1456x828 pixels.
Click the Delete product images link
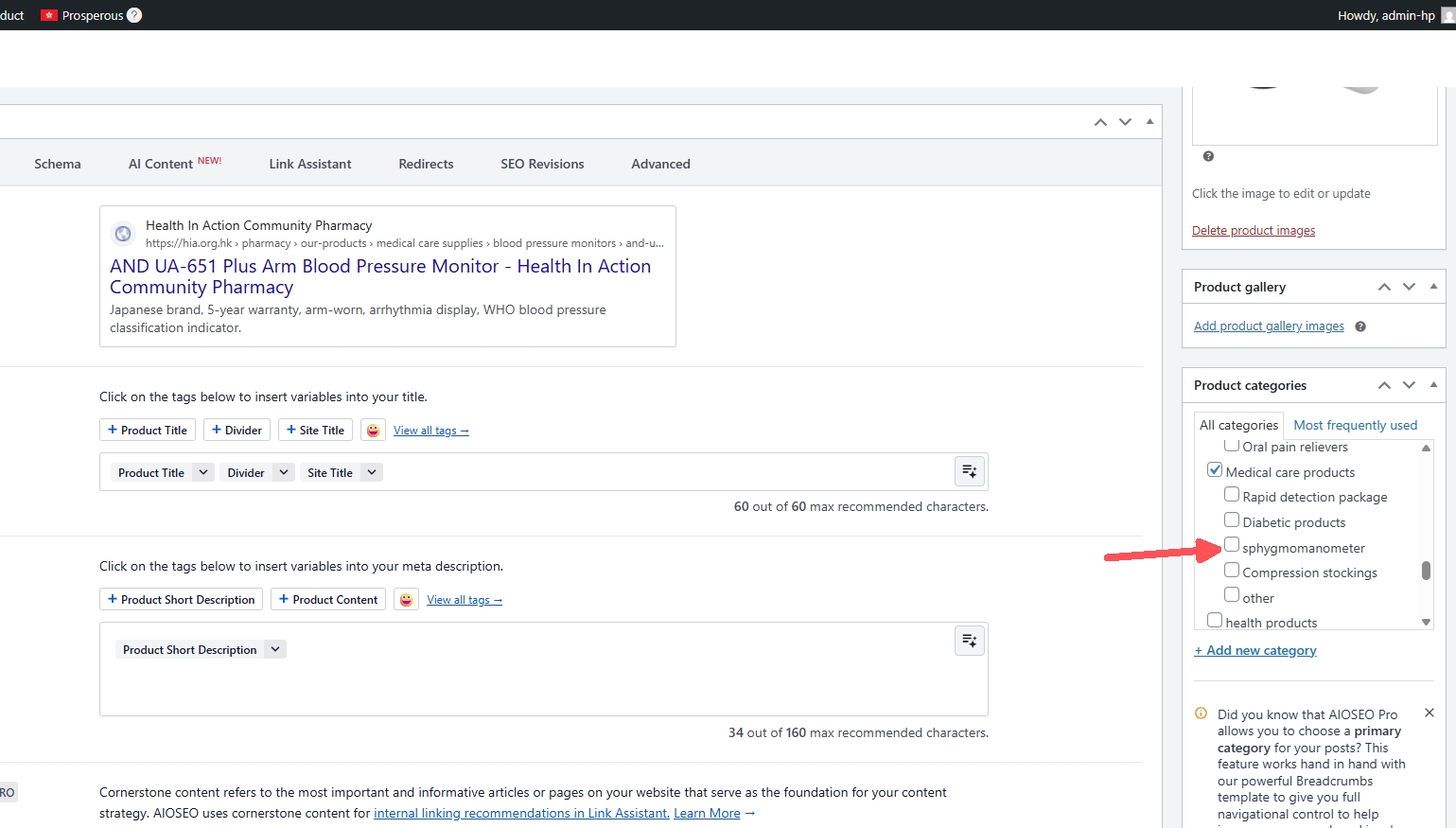[x=1253, y=230]
